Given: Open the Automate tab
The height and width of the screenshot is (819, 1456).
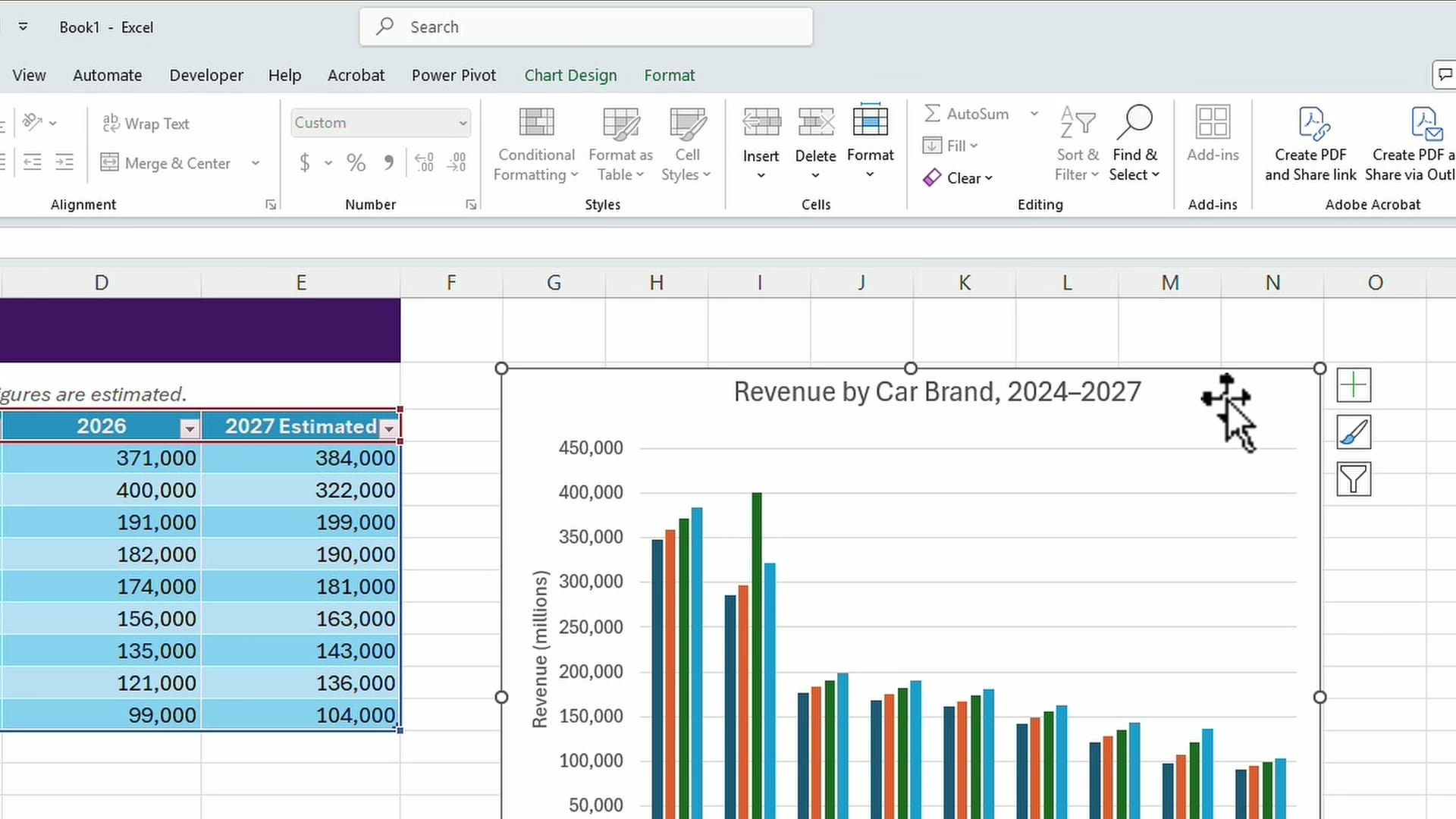Looking at the screenshot, I should [x=108, y=75].
